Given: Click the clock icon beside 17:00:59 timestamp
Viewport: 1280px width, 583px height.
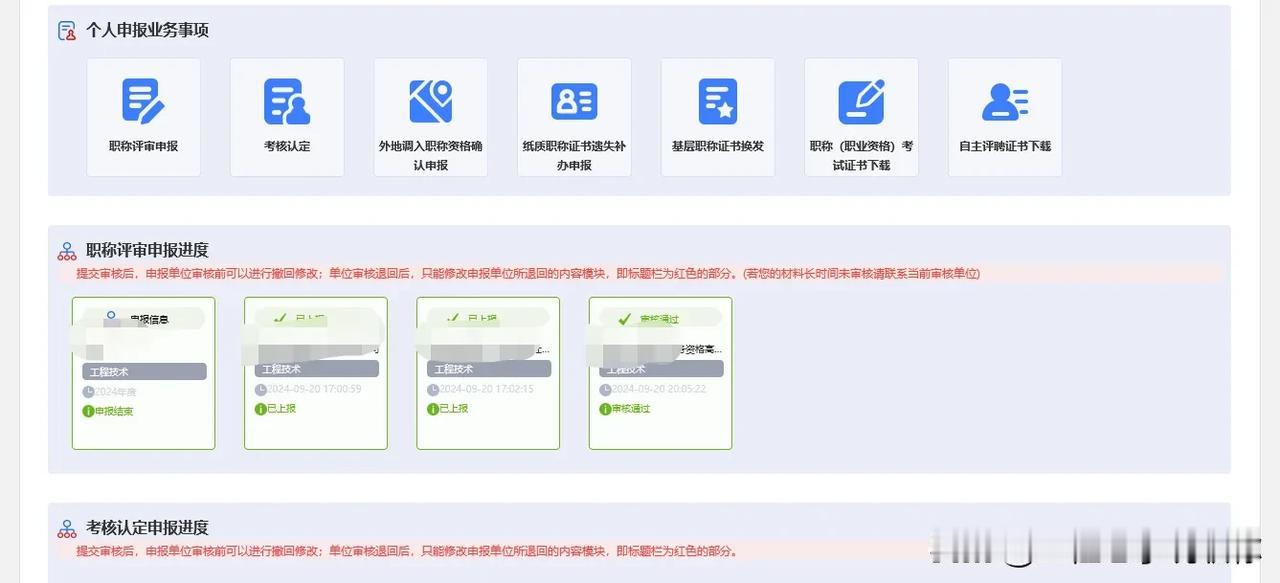Looking at the screenshot, I should [260, 389].
